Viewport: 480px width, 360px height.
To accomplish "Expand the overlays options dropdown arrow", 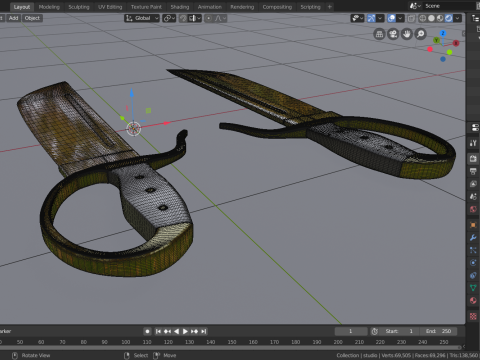I will [x=400, y=18].
